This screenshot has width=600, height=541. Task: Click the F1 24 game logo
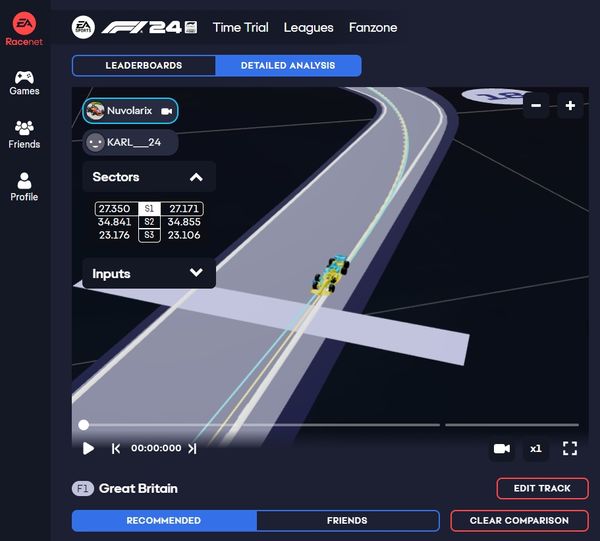click(x=149, y=27)
